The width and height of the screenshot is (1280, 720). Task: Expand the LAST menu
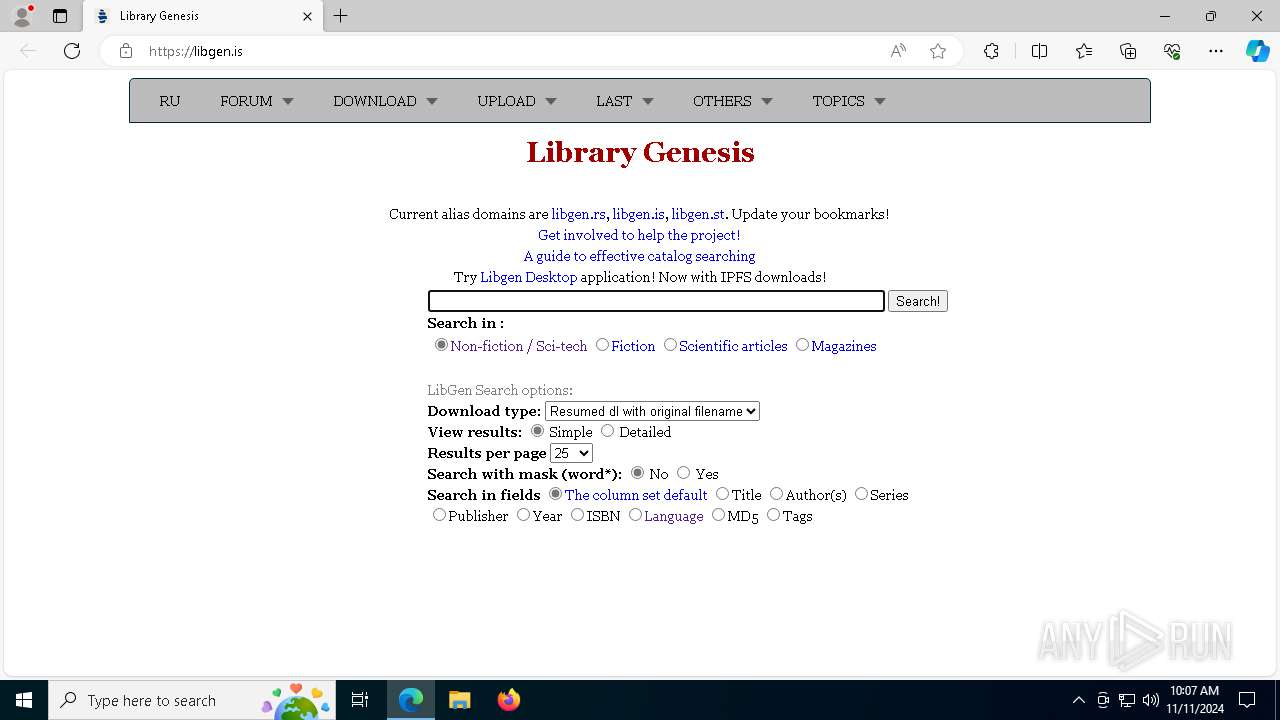tap(625, 101)
